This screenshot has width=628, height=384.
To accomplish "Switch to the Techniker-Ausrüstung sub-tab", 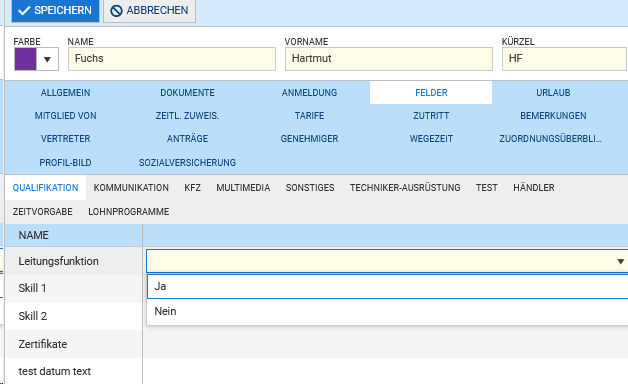I will click(x=405, y=188).
